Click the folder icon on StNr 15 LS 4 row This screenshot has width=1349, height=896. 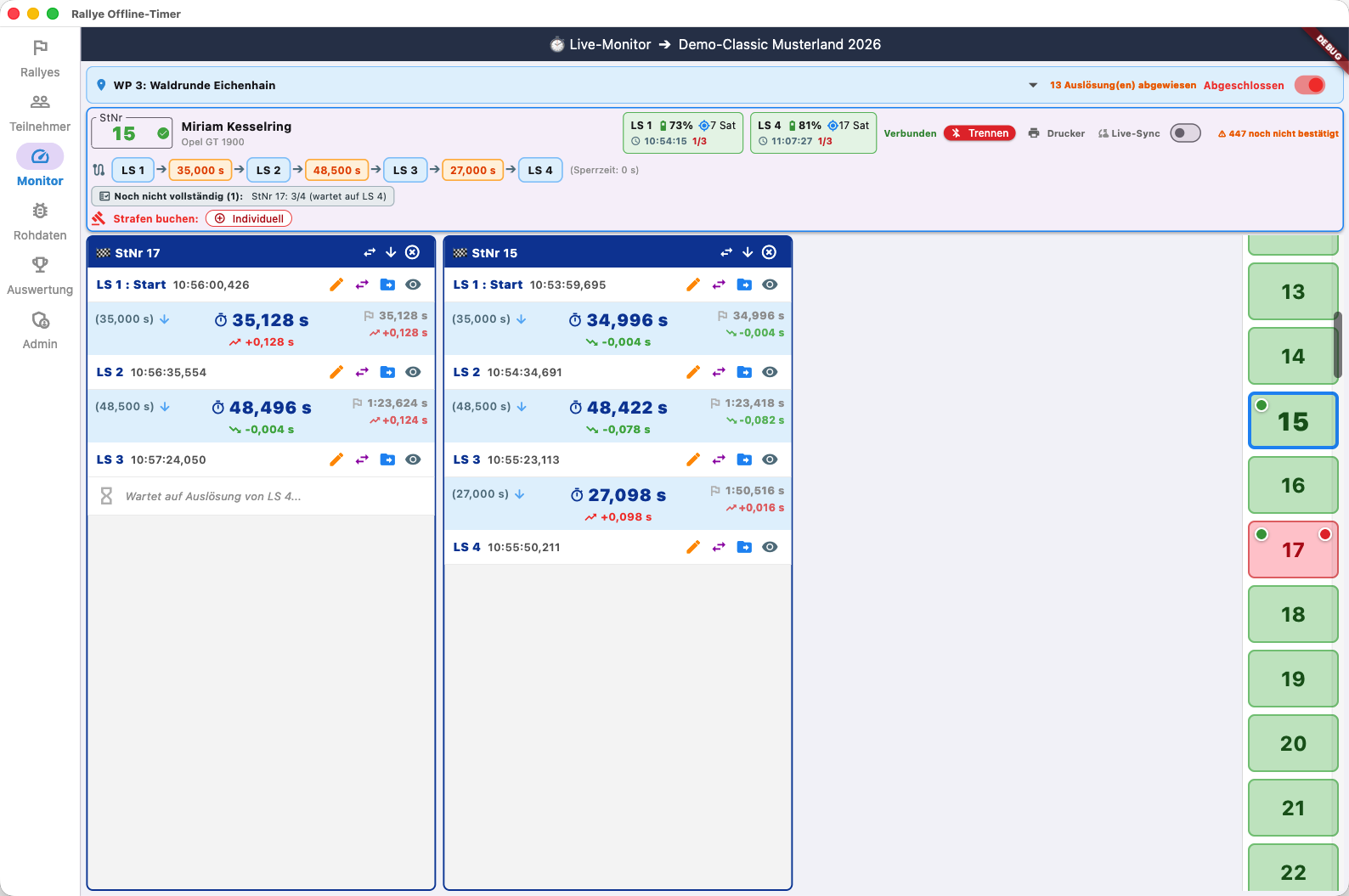tap(744, 547)
